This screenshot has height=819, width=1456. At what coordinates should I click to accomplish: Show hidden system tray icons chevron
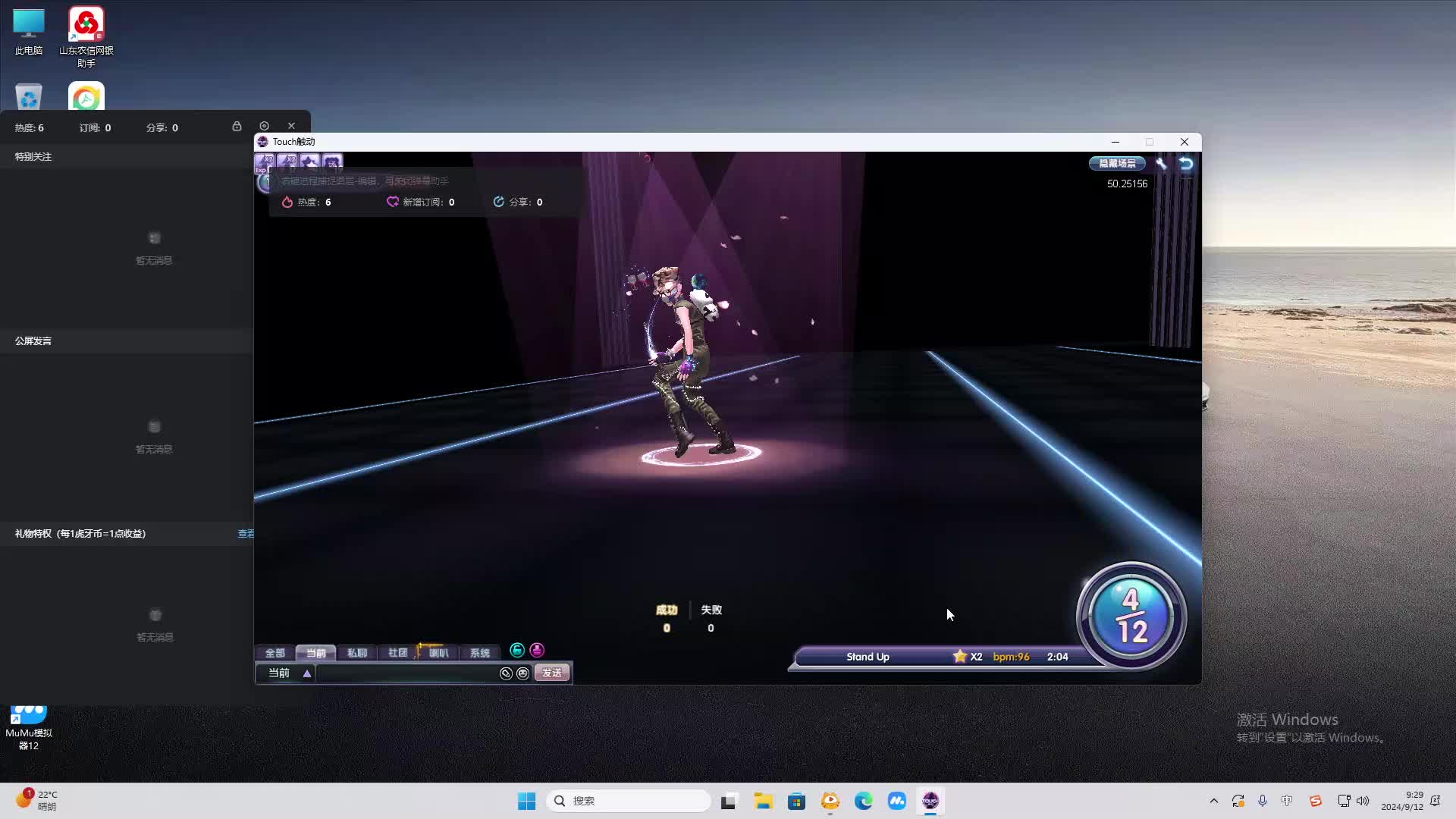[1213, 801]
